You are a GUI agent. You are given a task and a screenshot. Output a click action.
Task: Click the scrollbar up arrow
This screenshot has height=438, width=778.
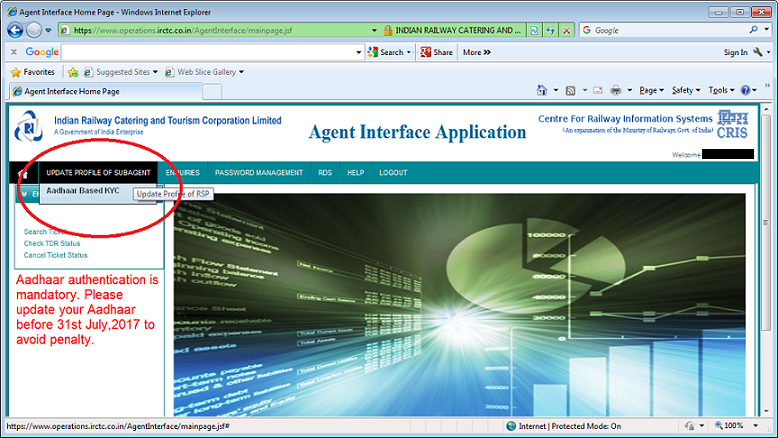tap(767, 109)
